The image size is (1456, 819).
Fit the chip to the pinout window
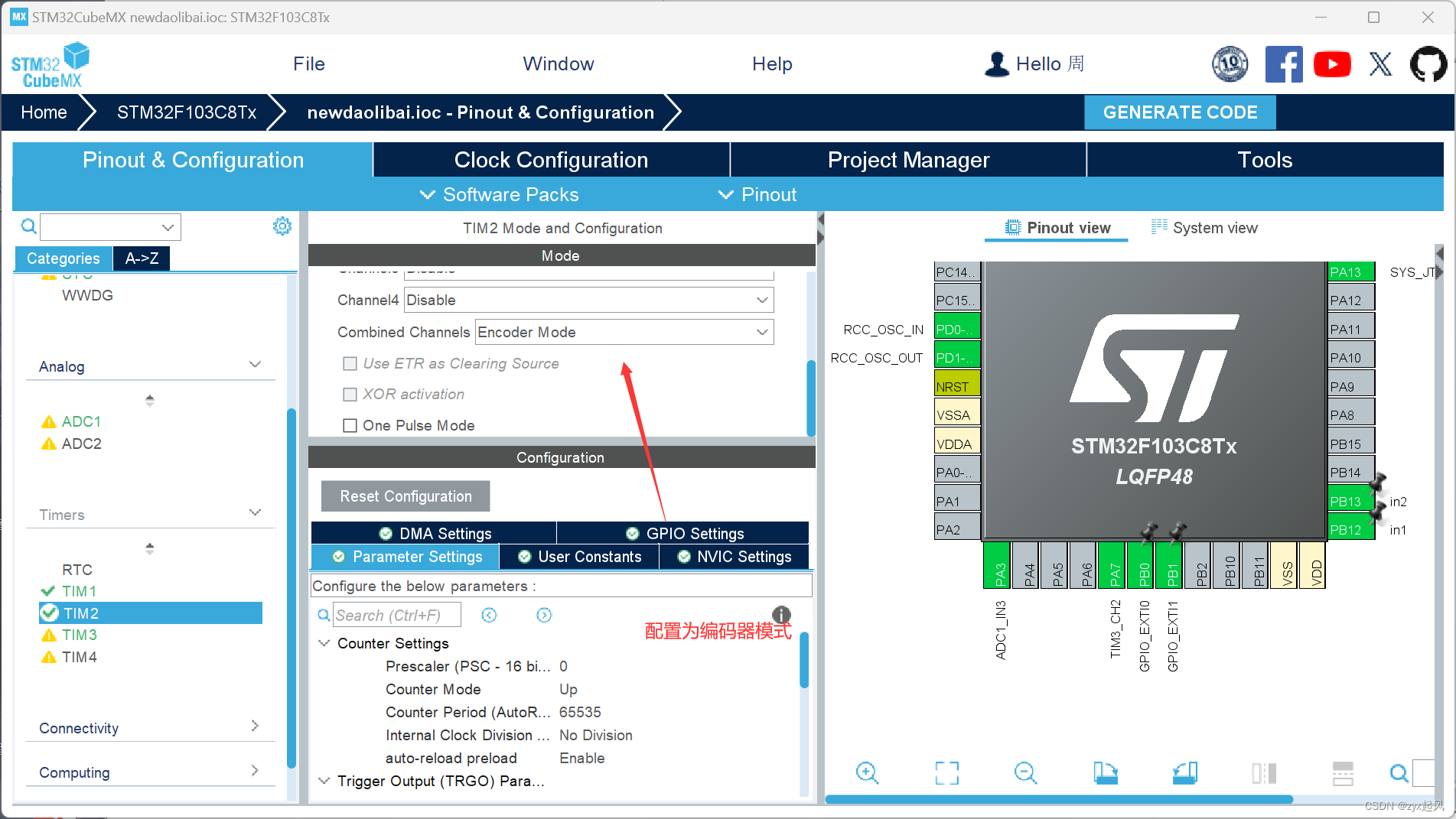point(947,773)
